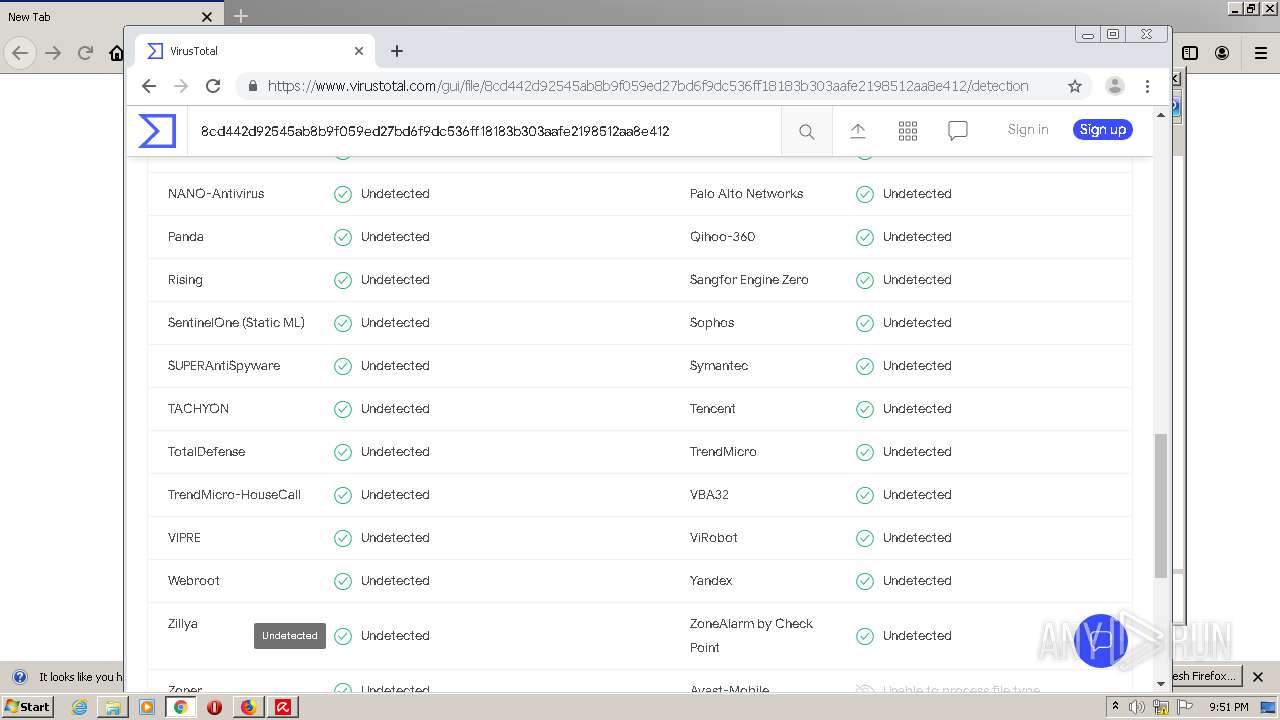Click the volume icon in system tray
The image size is (1280, 720).
pos(1137,707)
